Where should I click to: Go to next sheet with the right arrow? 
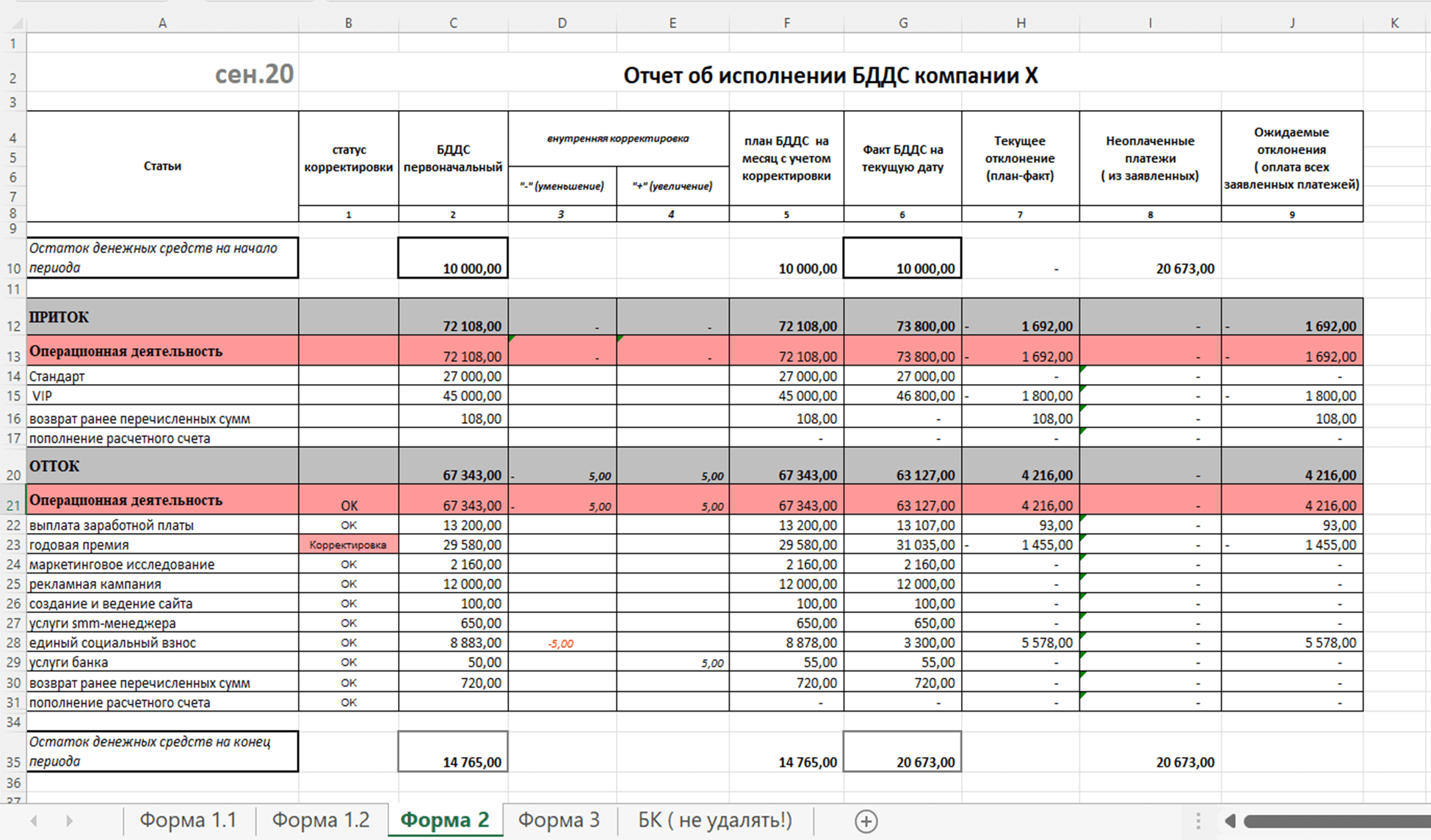69,821
